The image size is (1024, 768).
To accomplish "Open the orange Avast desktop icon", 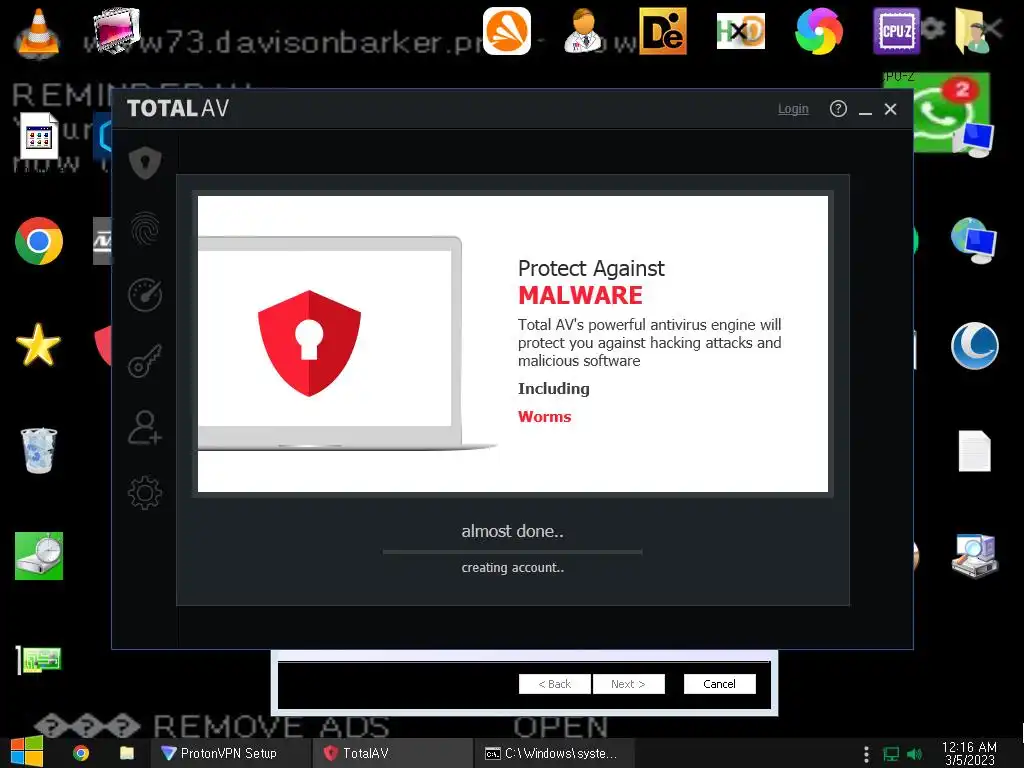I will (506, 31).
